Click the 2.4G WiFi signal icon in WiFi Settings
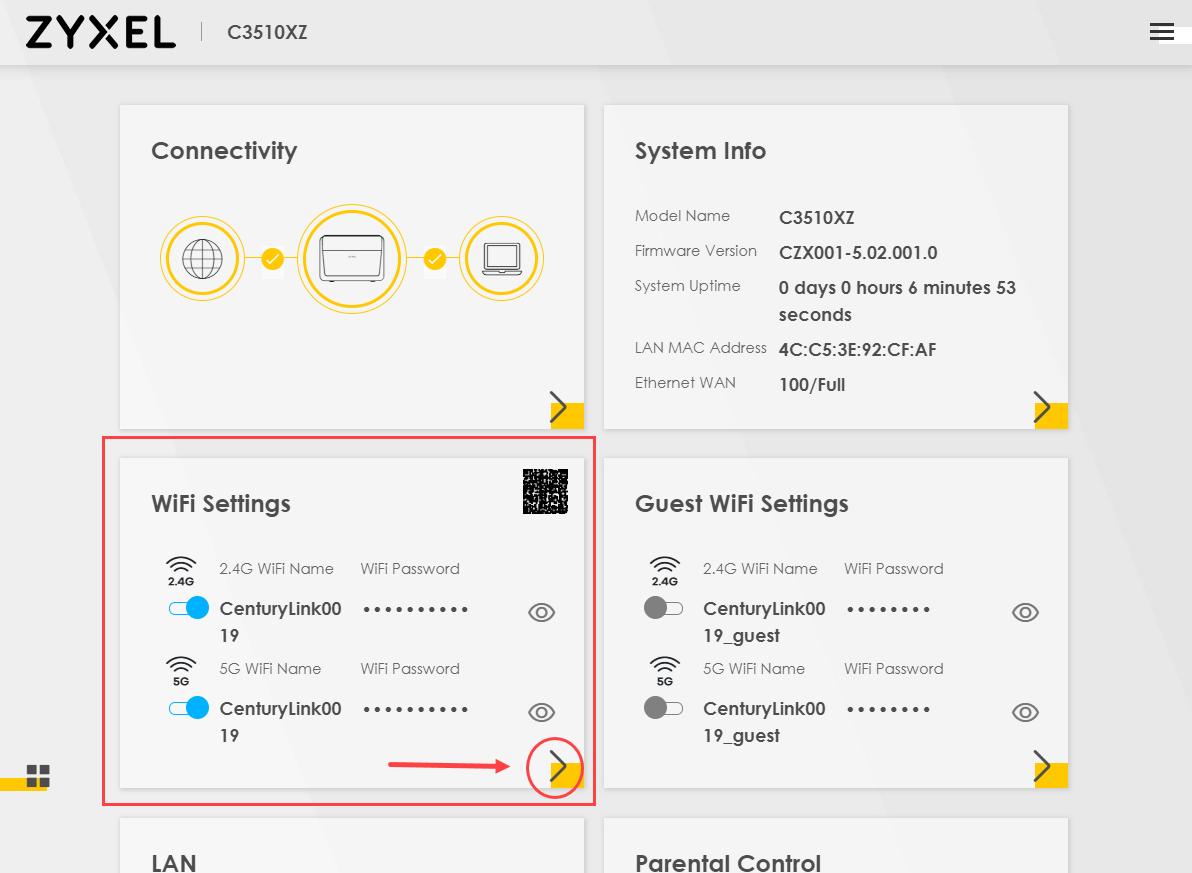This screenshot has height=873, width=1192. [x=181, y=571]
